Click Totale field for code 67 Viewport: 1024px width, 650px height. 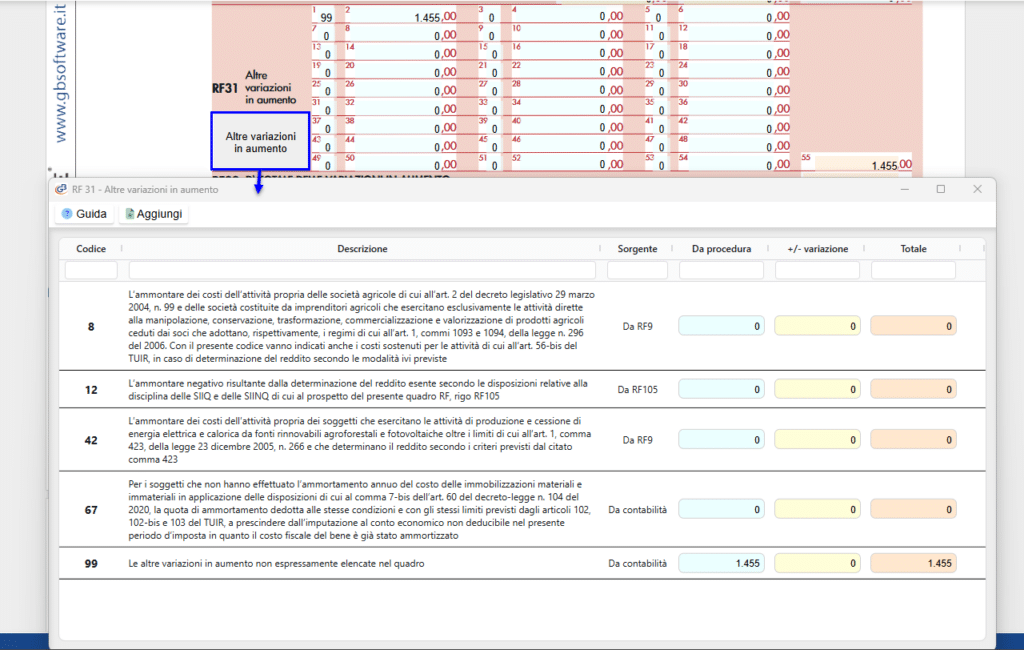coord(913,509)
